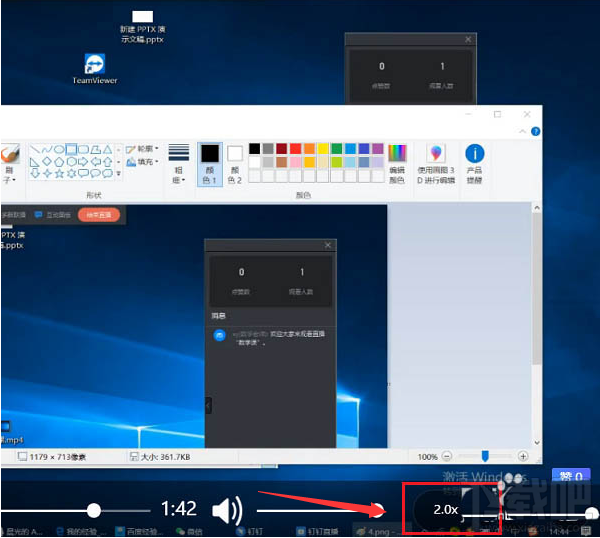
Task: Select Color 1 foreground swatch
Action: (209, 154)
